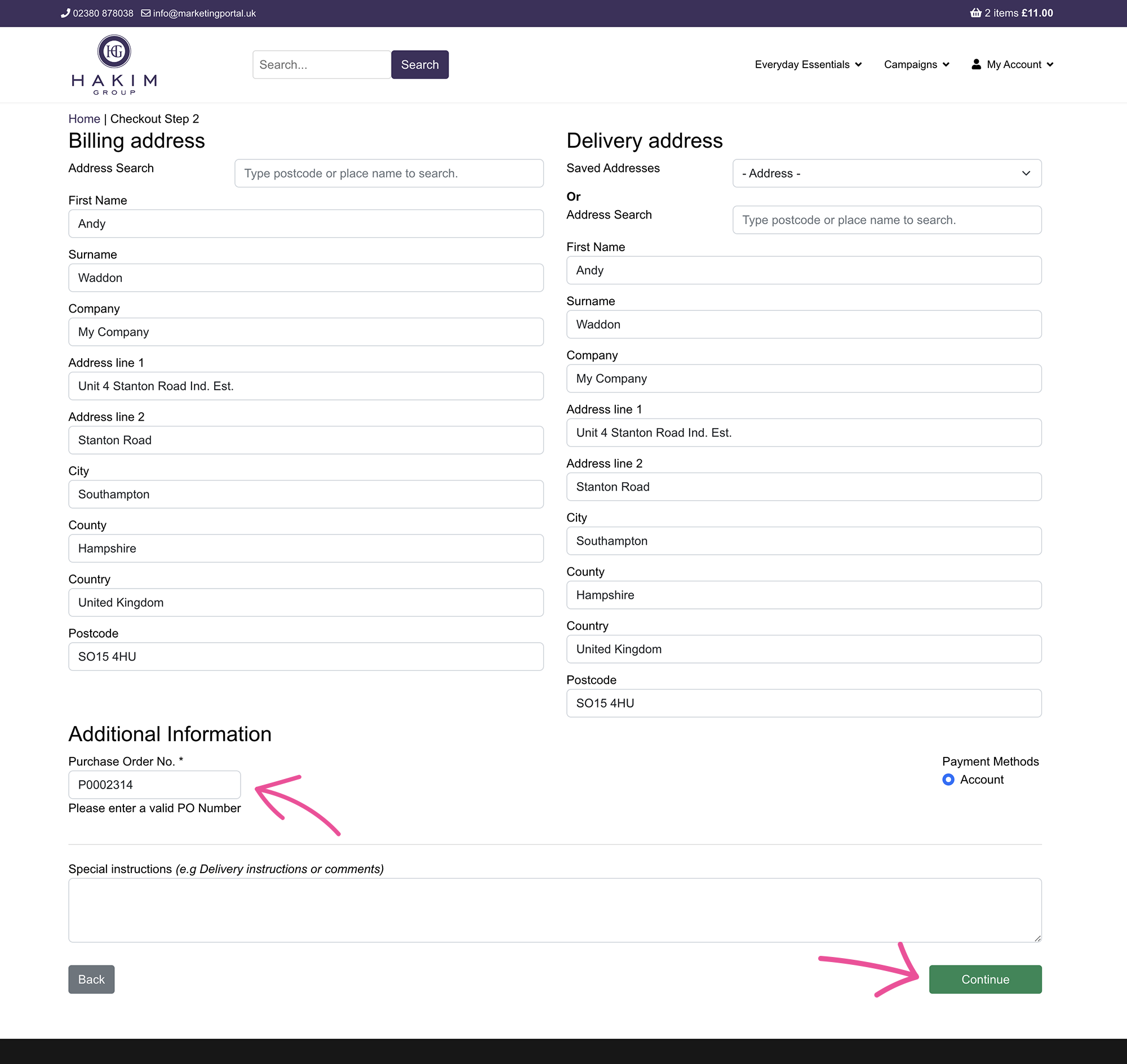Click the delivery County field
Image resolution: width=1127 pixels, height=1064 pixels.
804,595
